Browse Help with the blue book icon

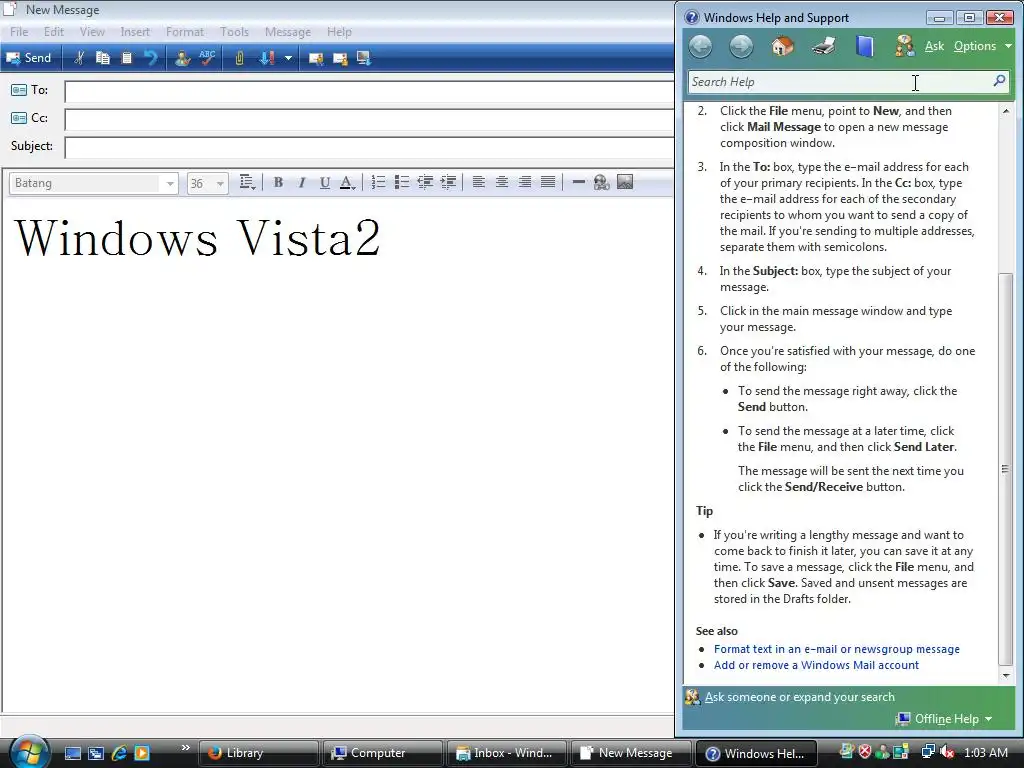(x=865, y=46)
